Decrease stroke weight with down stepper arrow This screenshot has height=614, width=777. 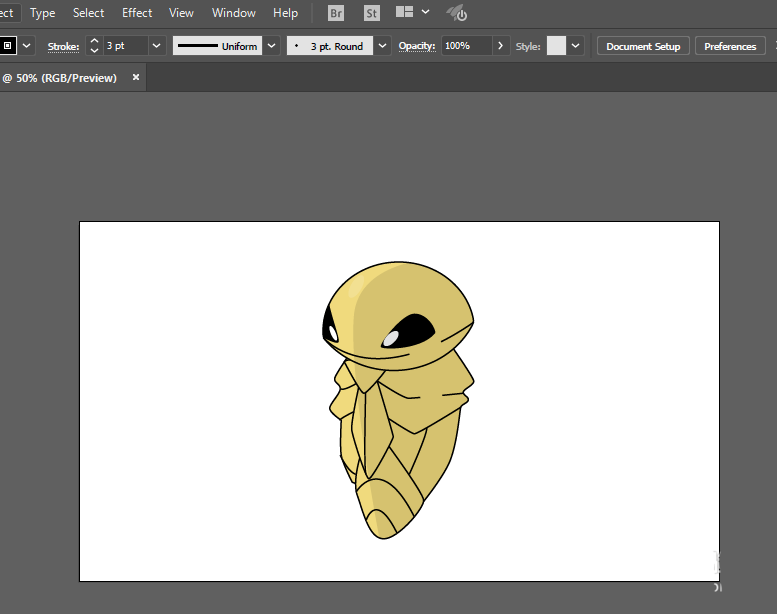[94, 51]
